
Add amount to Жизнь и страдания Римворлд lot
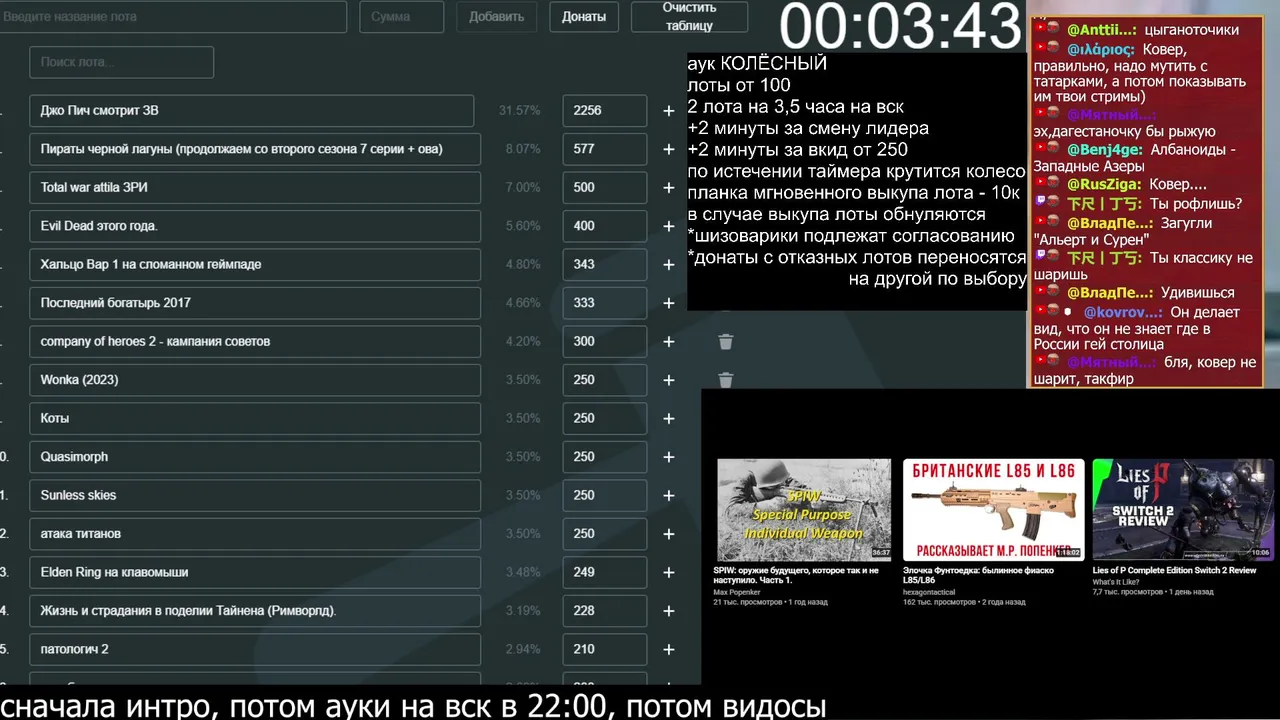click(x=669, y=611)
